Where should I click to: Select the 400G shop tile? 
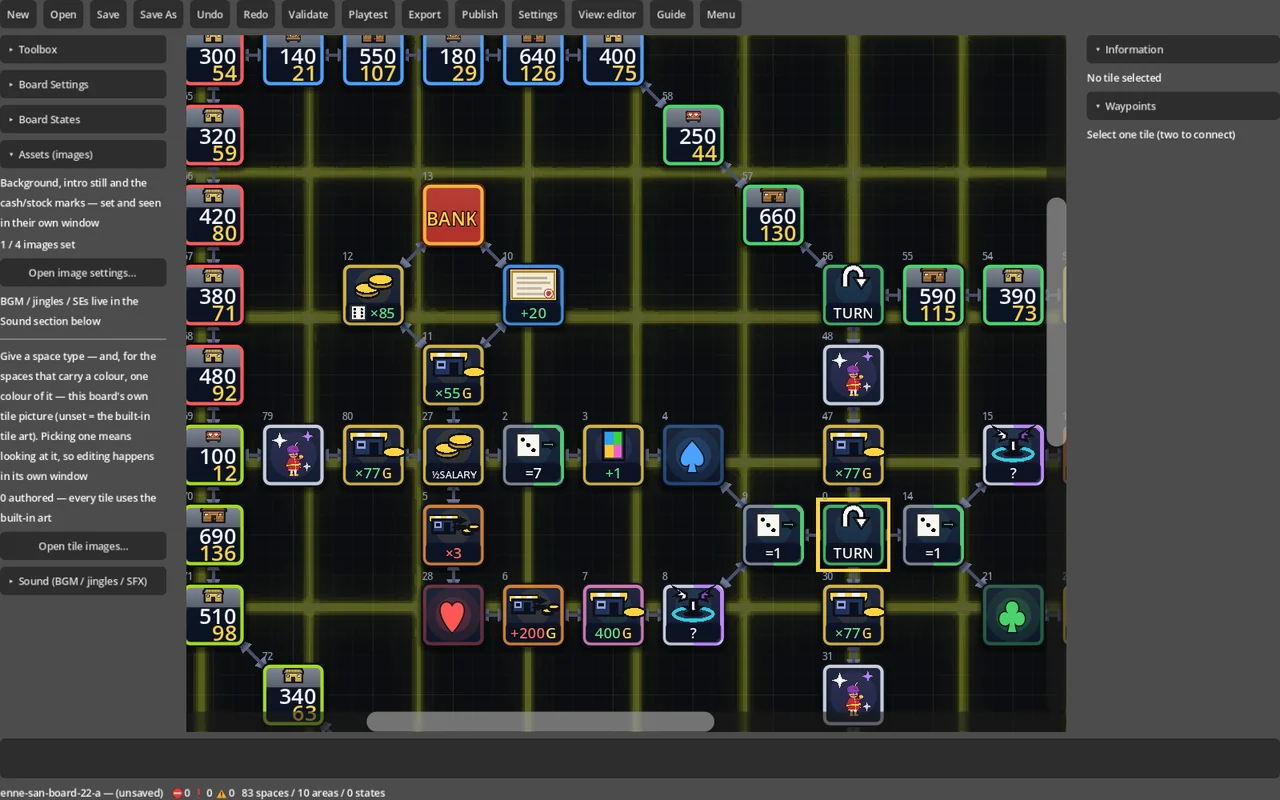coord(613,615)
